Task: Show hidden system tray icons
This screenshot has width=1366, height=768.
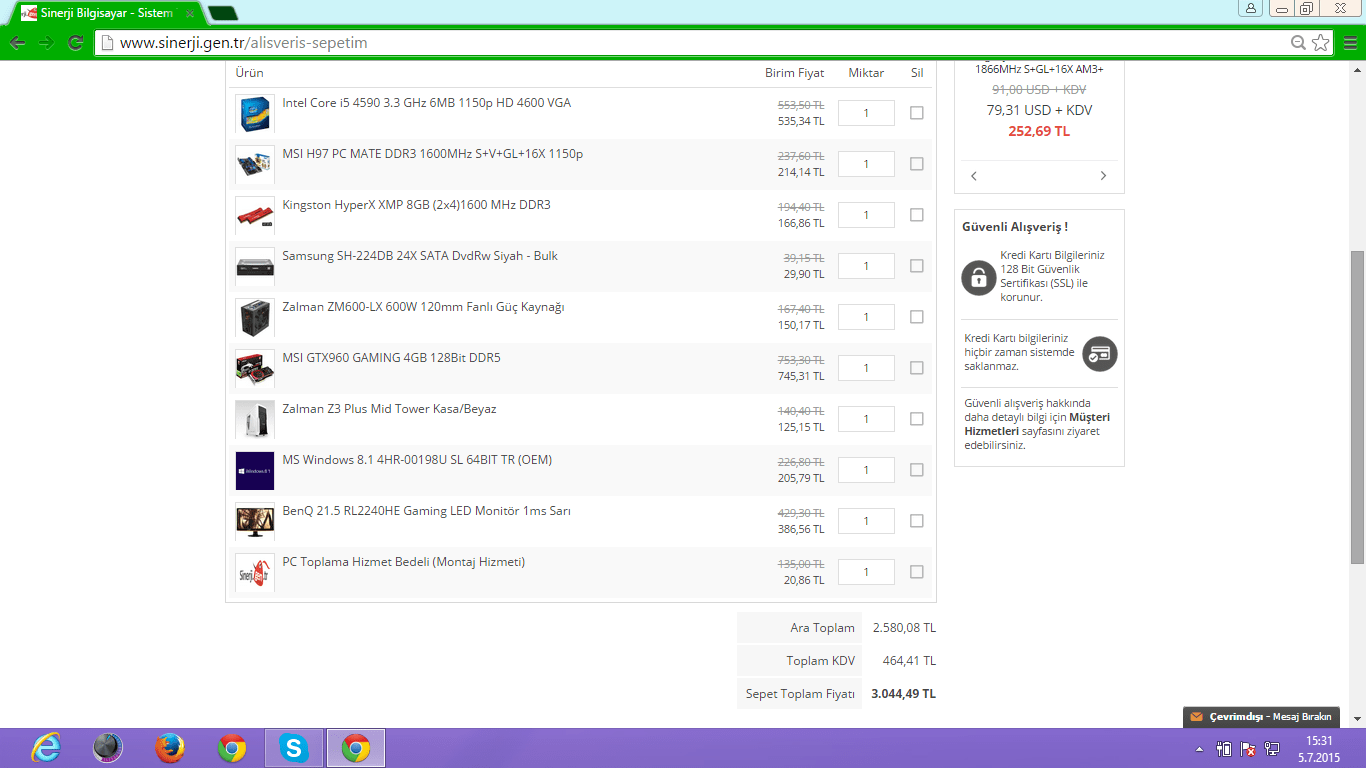Action: point(1199,749)
